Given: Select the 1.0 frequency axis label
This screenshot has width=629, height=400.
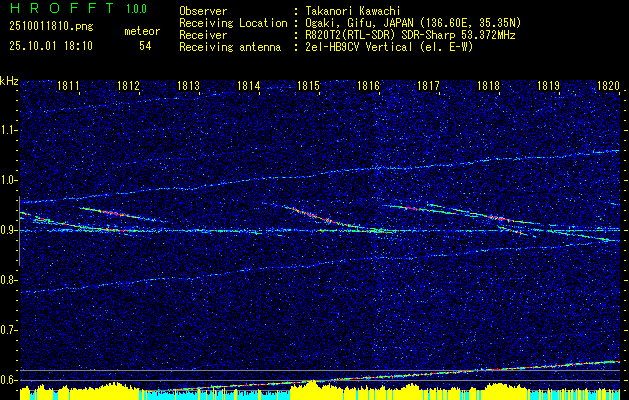Looking at the screenshot, I should pyautogui.click(x=9, y=180).
